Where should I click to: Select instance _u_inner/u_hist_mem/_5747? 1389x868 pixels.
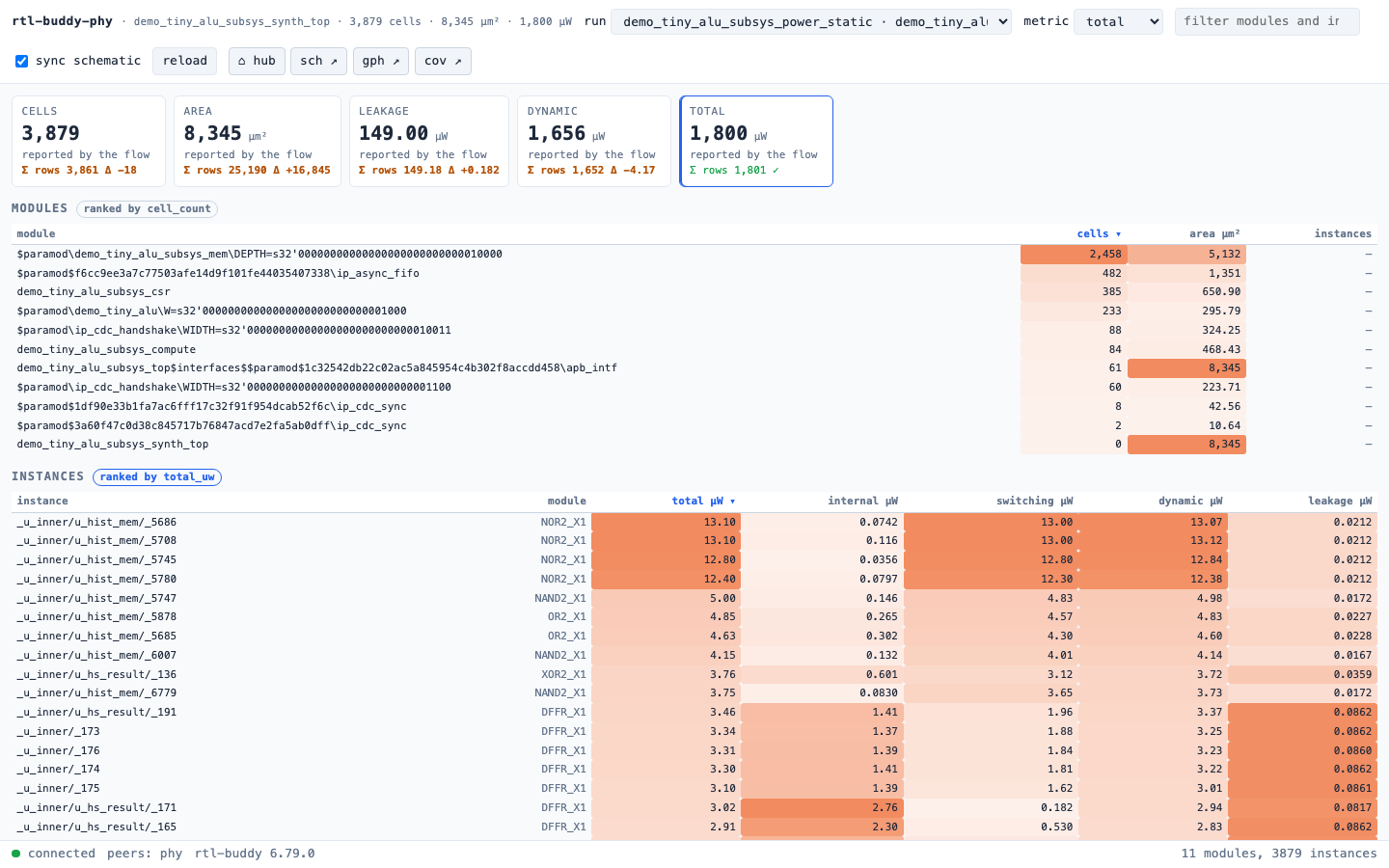[694, 598]
